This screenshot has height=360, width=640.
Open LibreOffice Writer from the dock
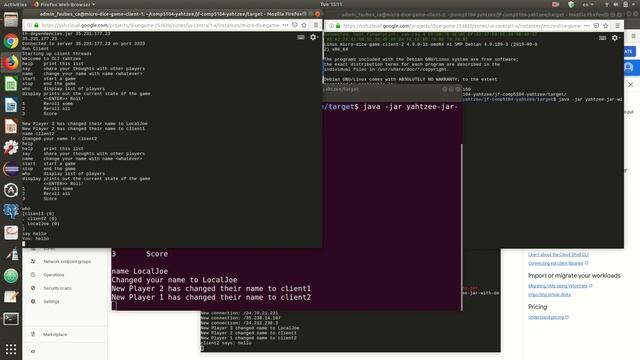click(11, 105)
